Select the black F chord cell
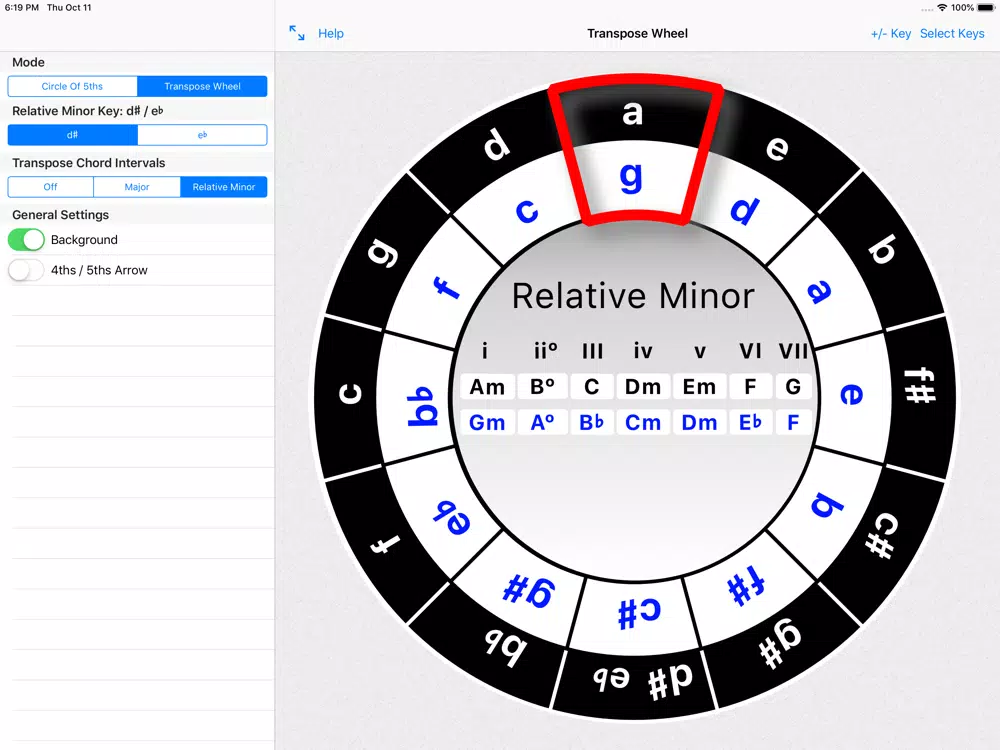The height and width of the screenshot is (750, 1000). click(750, 386)
